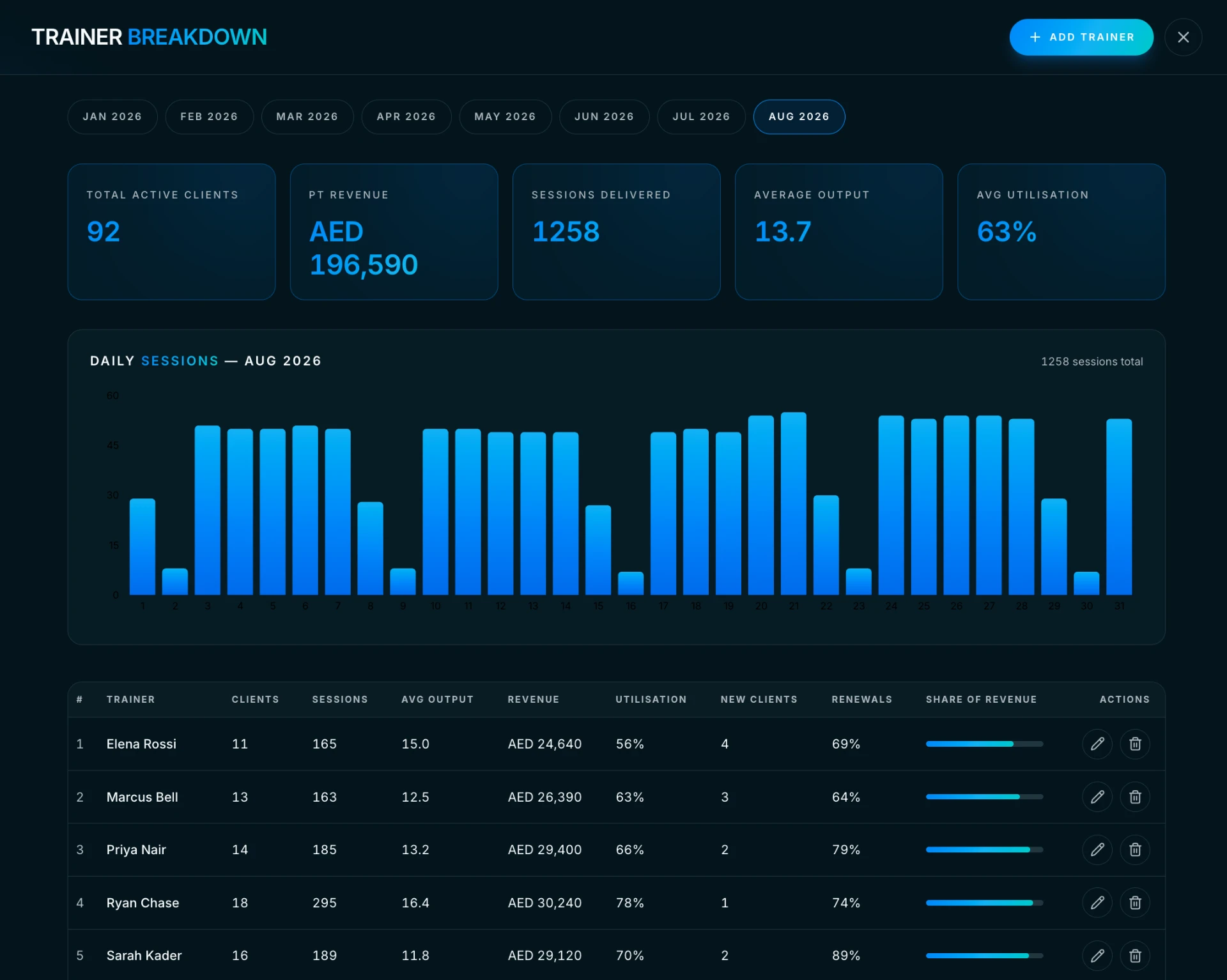Image resolution: width=1227 pixels, height=980 pixels.
Task: Delete Marcus Bell trainer entry
Action: coord(1135,797)
